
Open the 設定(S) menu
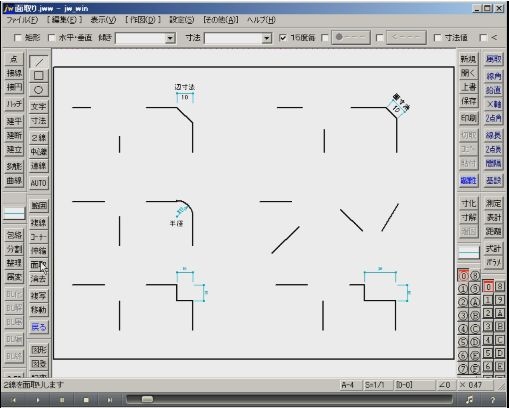182,20
